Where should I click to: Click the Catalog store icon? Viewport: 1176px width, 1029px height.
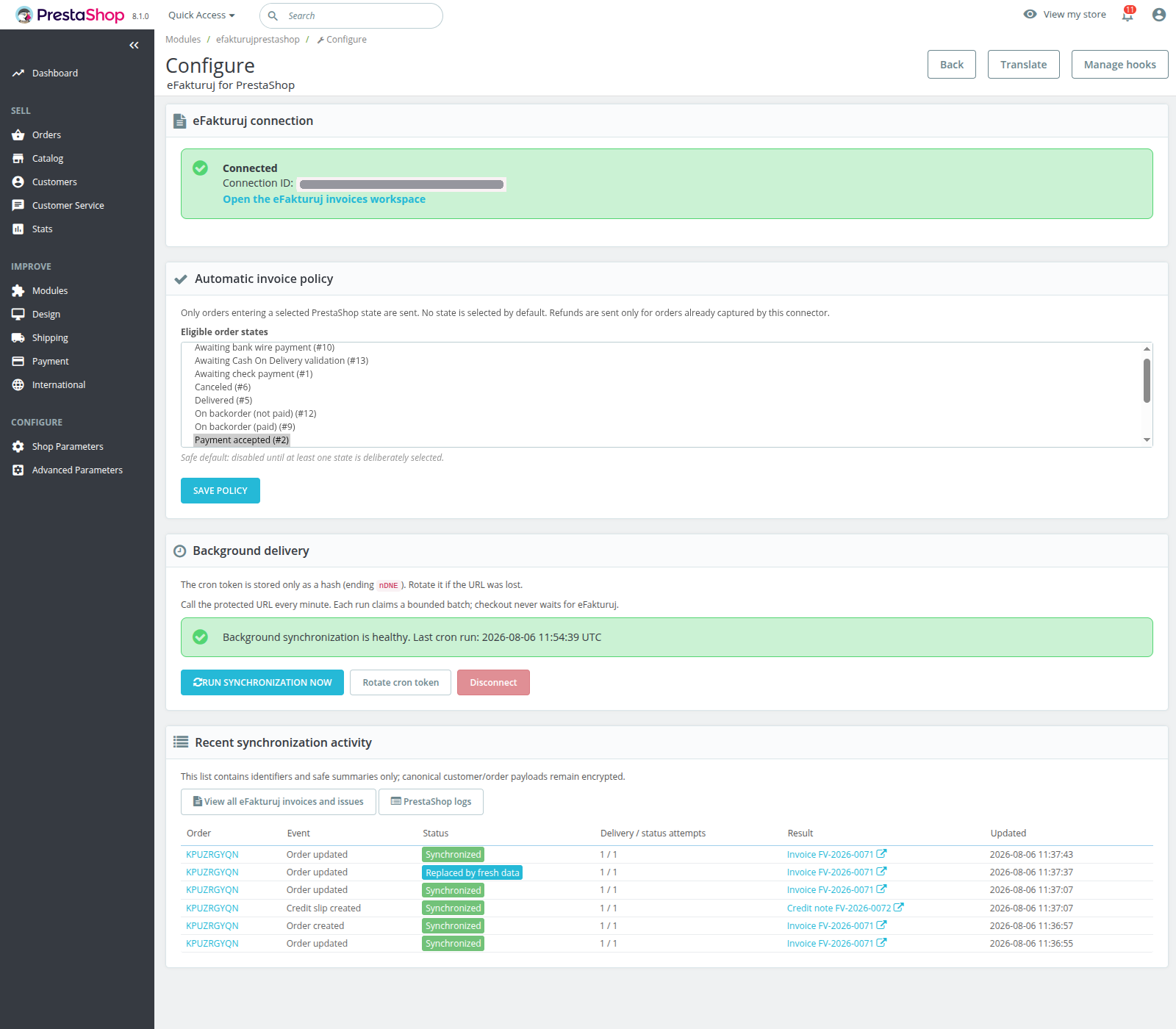[x=18, y=159]
